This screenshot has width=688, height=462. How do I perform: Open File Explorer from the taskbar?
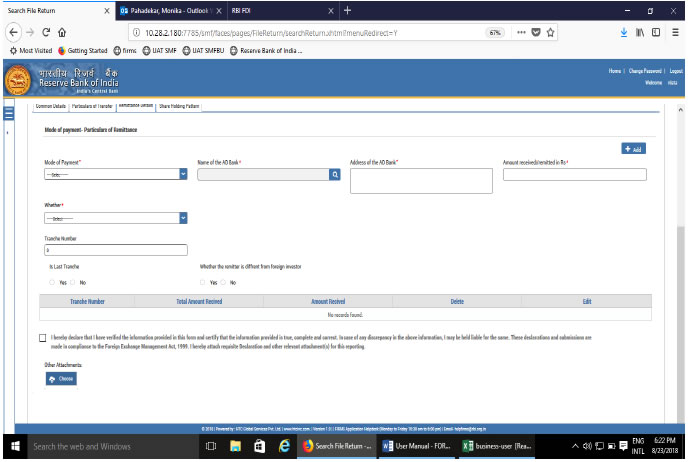236,446
